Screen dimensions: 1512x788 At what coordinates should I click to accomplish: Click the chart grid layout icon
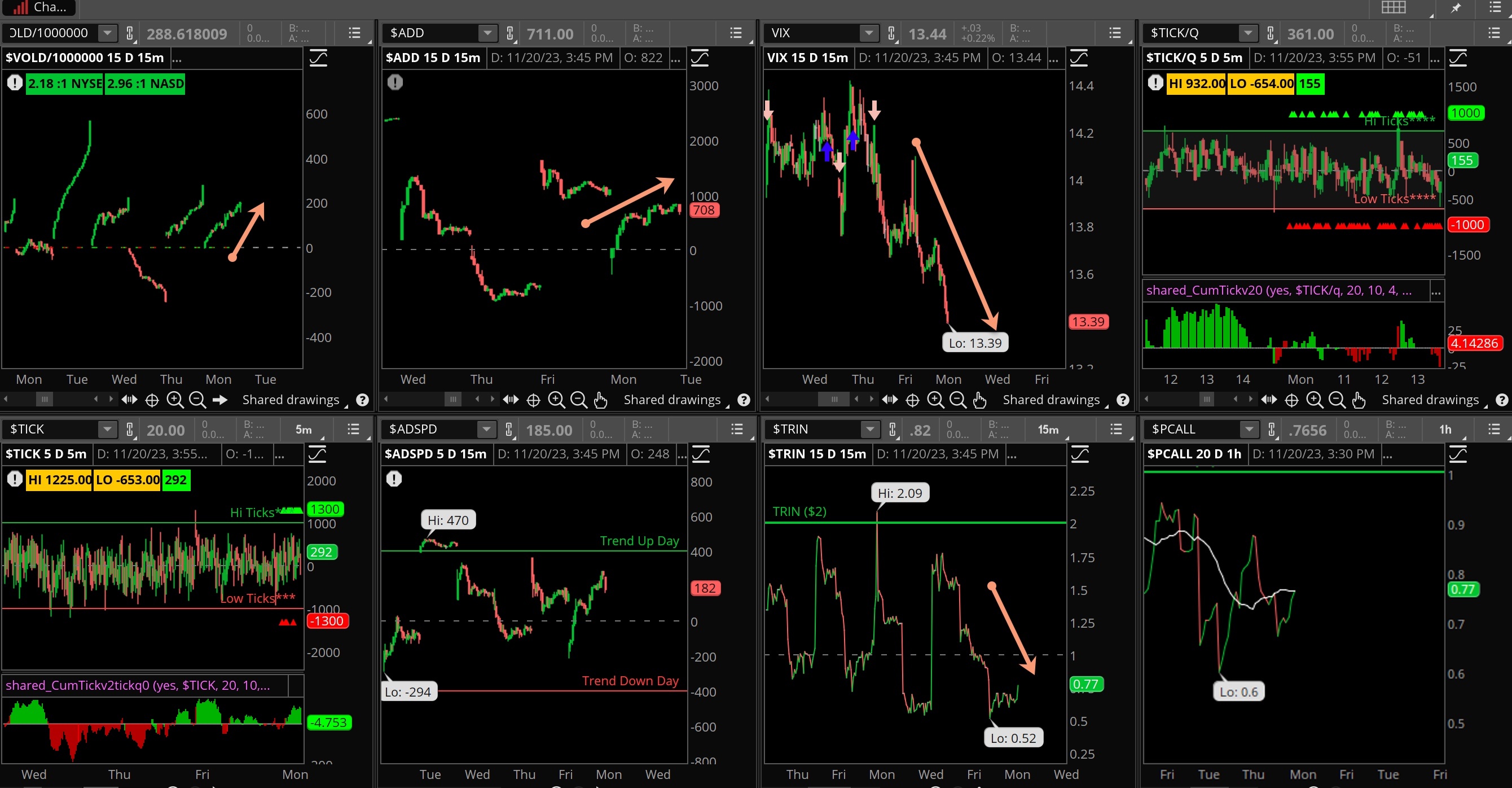tap(1393, 8)
